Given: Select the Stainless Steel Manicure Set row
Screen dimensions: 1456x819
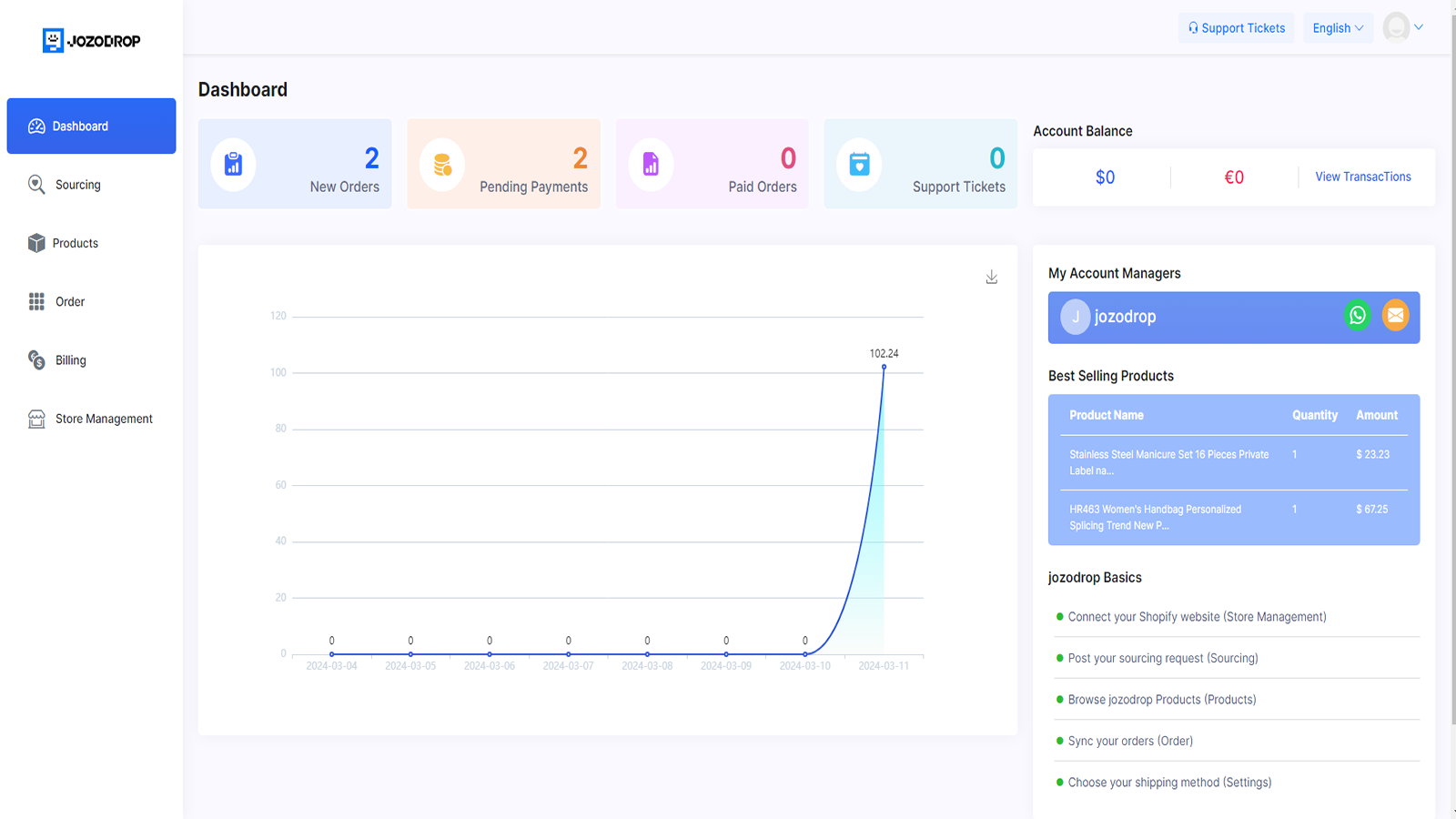Looking at the screenshot, I should pos(1234,462).
